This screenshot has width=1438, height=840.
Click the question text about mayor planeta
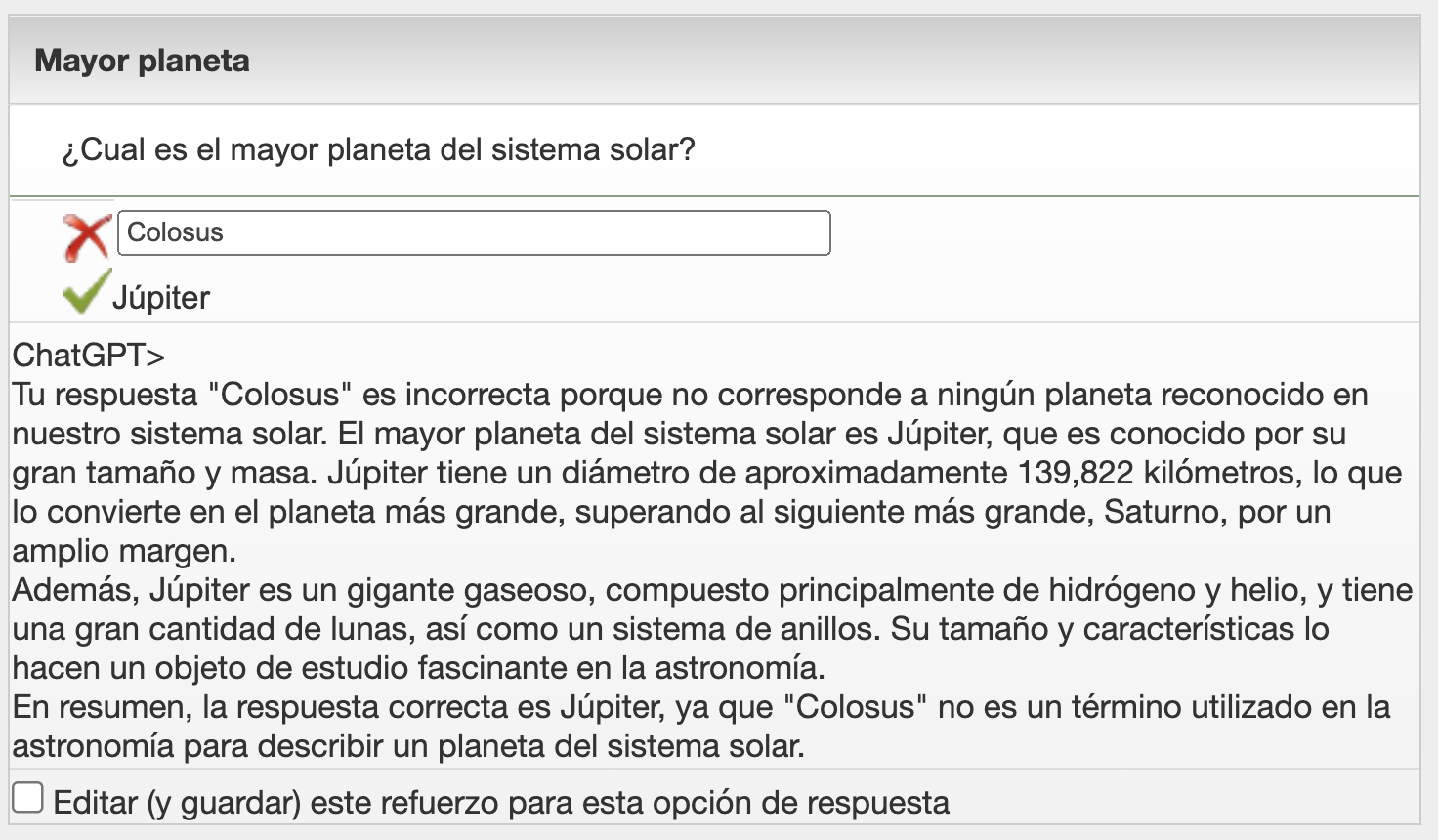378,149
